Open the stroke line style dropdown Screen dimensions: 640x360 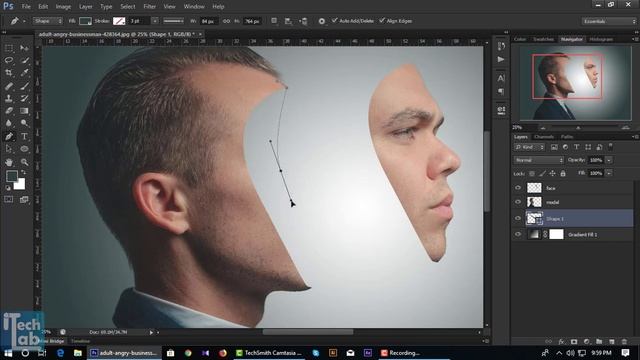pos(173,21)
